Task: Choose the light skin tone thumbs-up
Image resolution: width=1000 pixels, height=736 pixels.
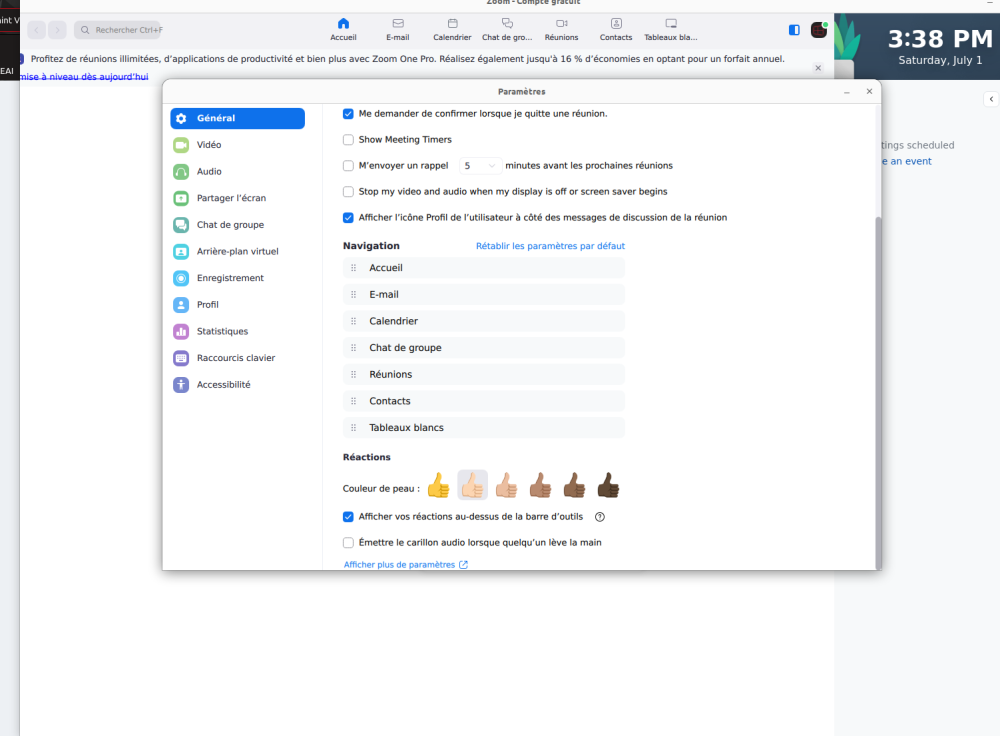Action: tap(473, 485)
